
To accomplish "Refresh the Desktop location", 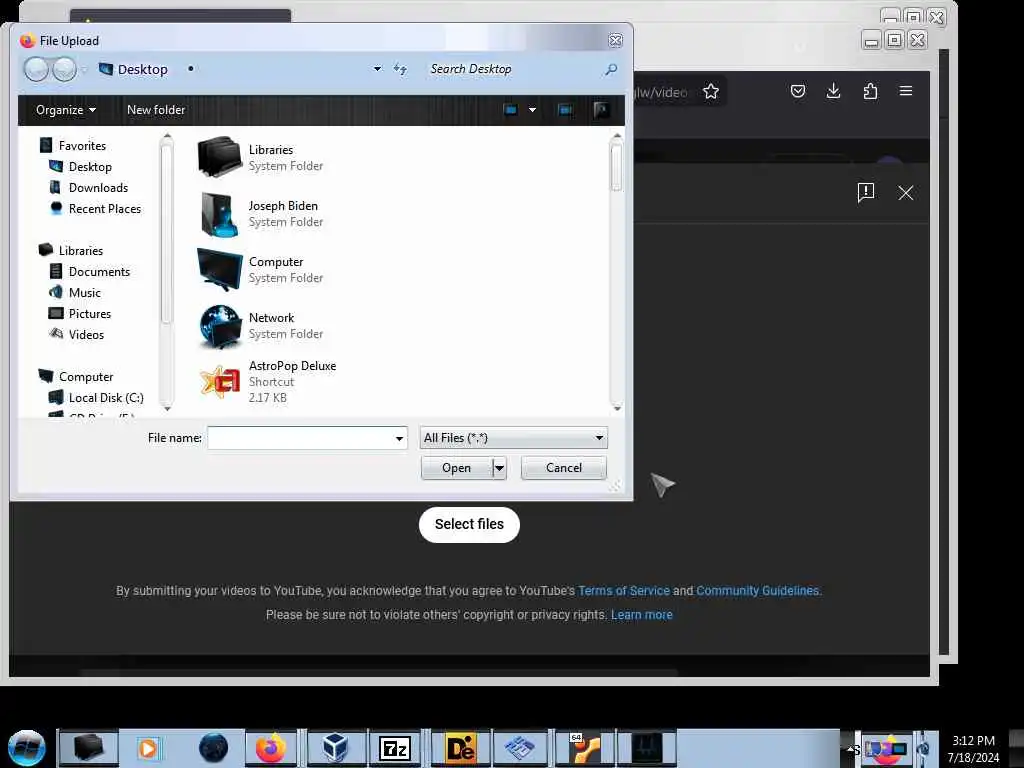I will click(x=400, y=69).
